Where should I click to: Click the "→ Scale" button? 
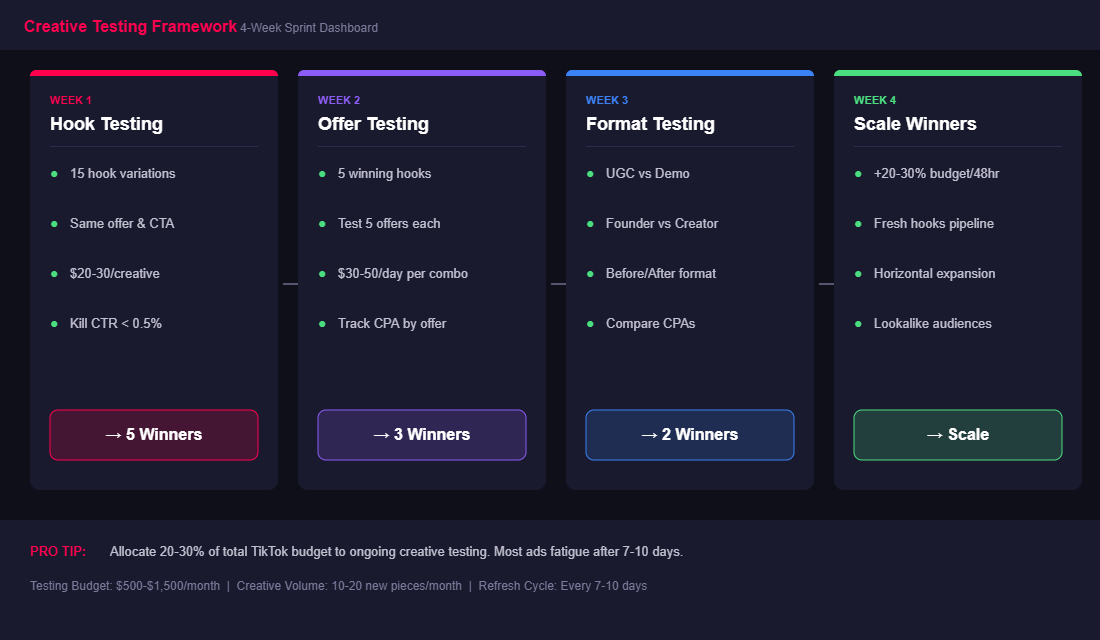pos(957,435)
